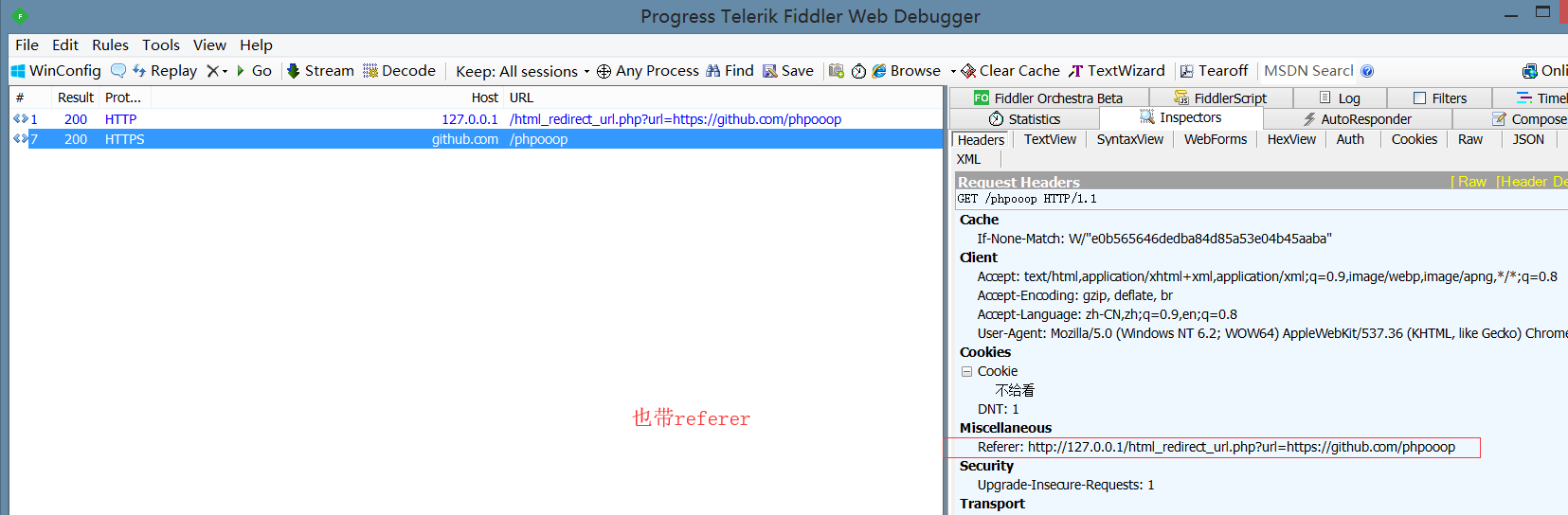Click the blue help question mark icon

tap(1367, 71)
